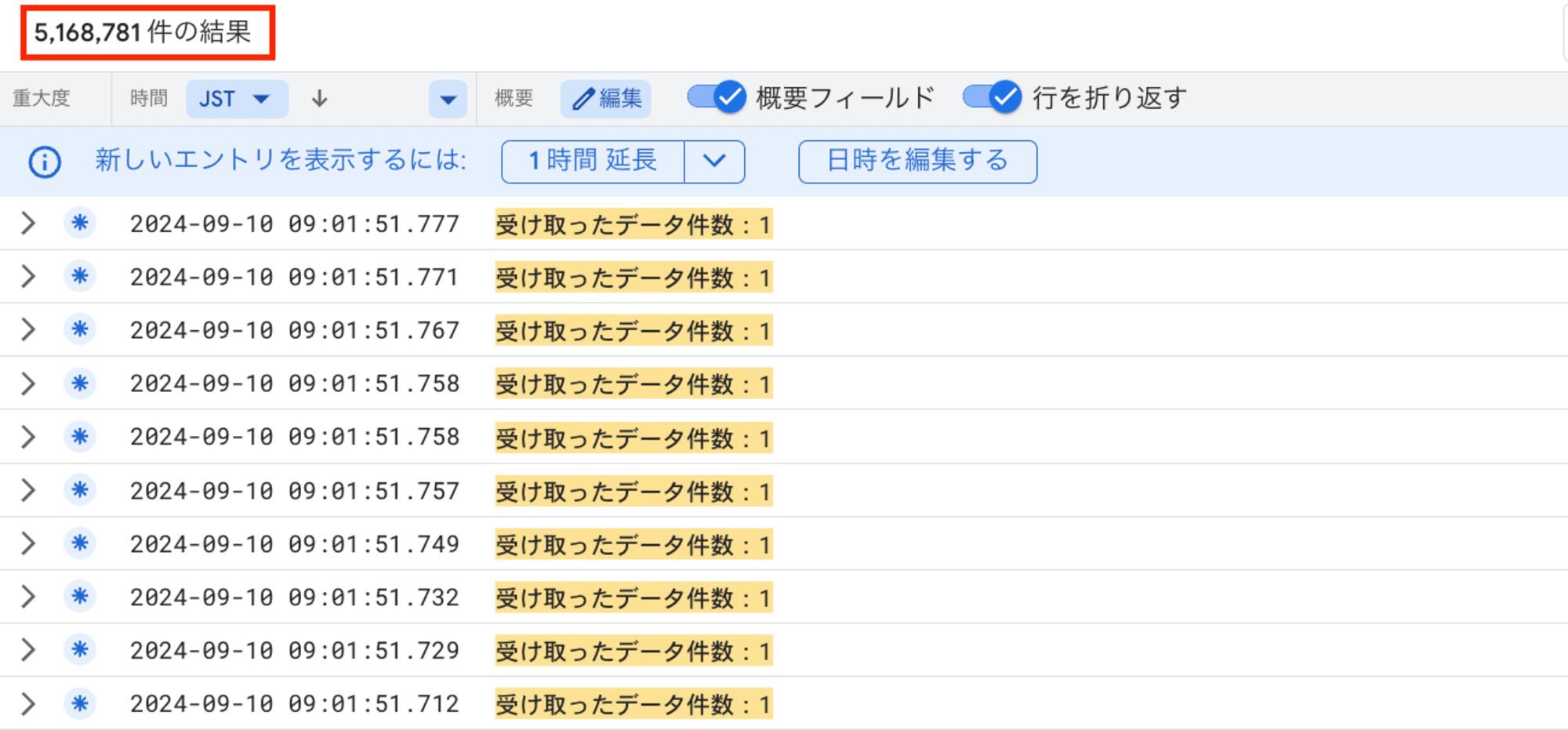Click severity icon of 09:01:51.767 entry
This screenshot has height=730, width=1568.
pos(80,330)
